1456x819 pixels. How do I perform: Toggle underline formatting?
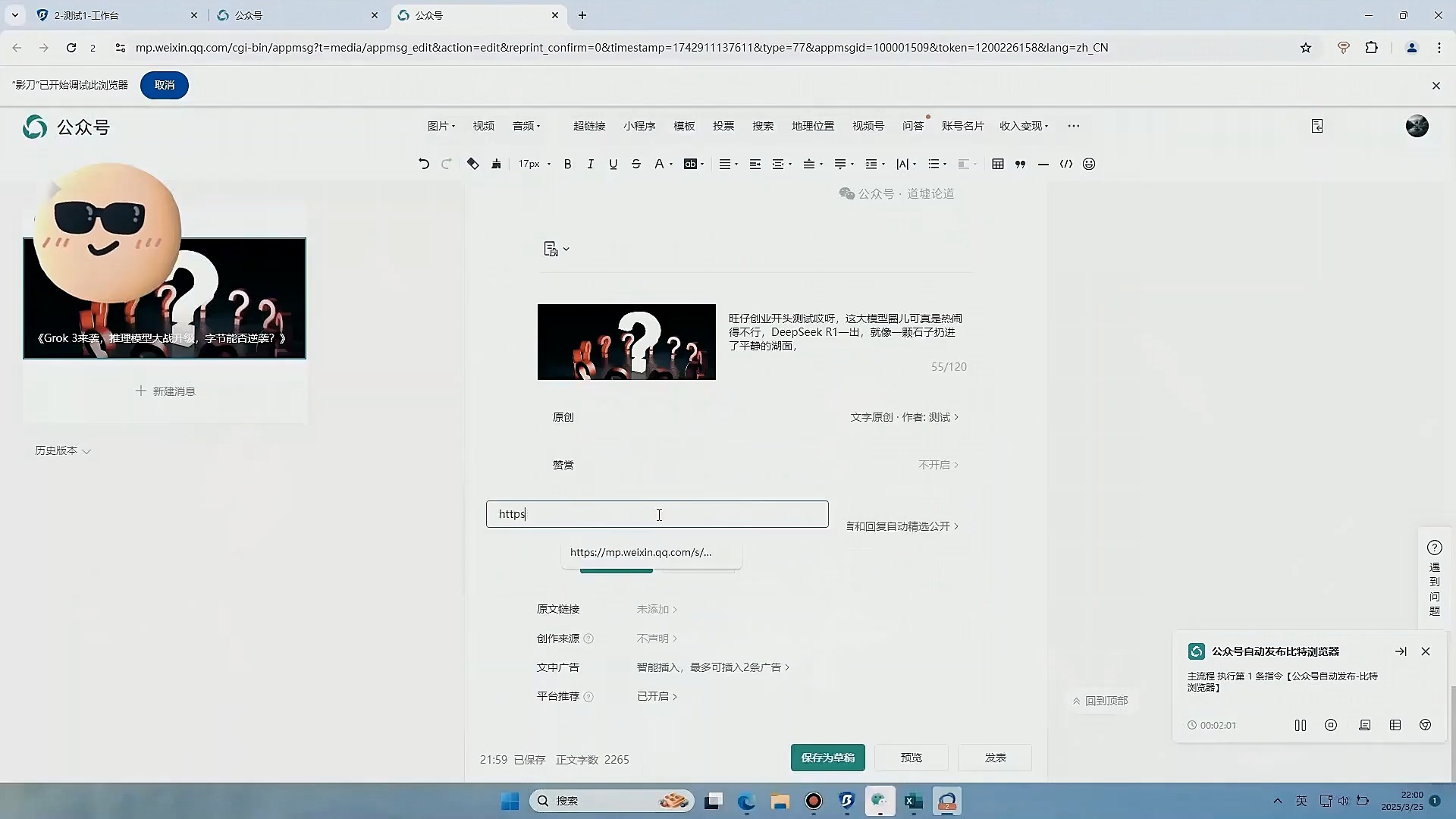[613, 164]
